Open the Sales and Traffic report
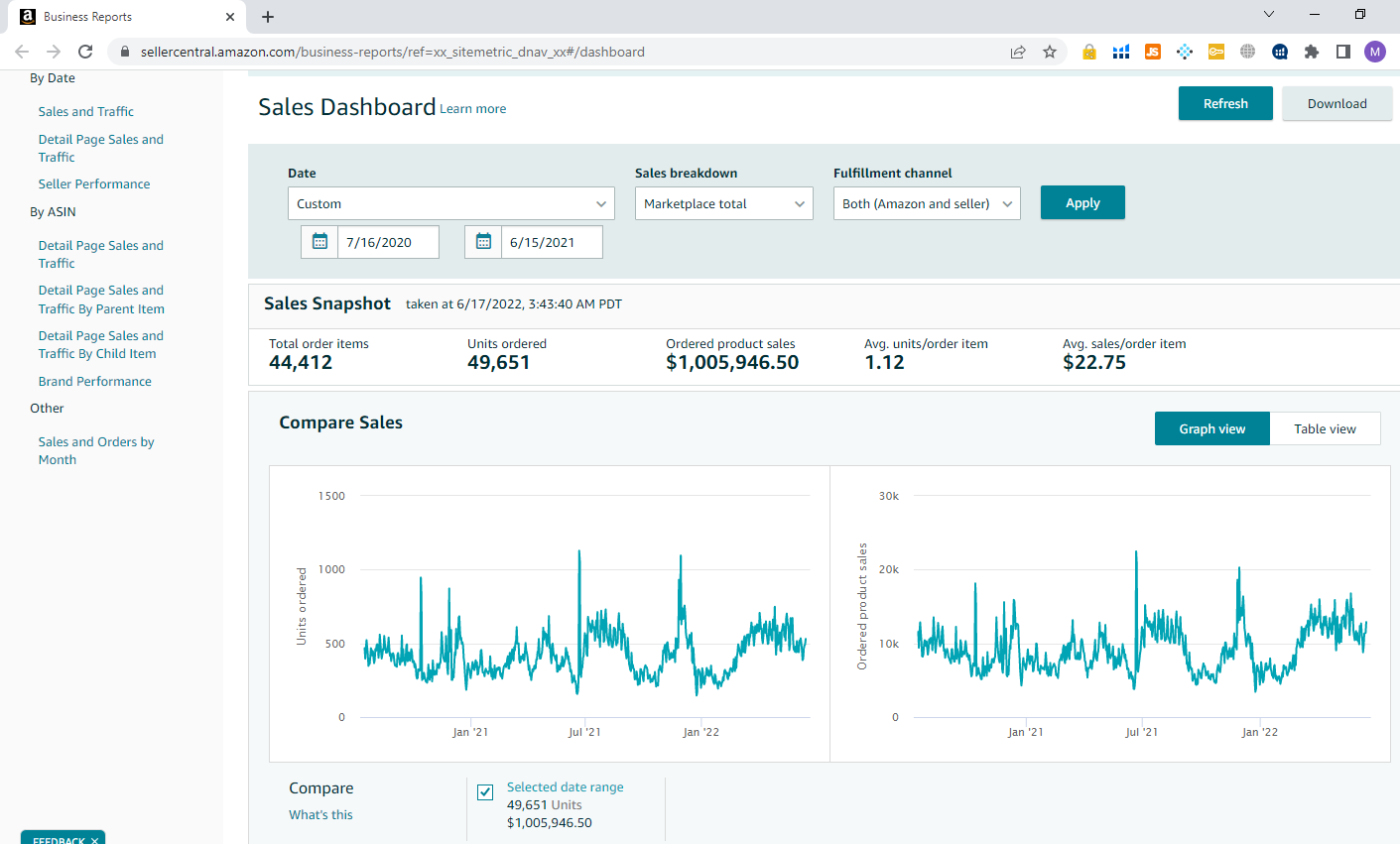This screenshot has width=1400, height=844. coord(86,111)
